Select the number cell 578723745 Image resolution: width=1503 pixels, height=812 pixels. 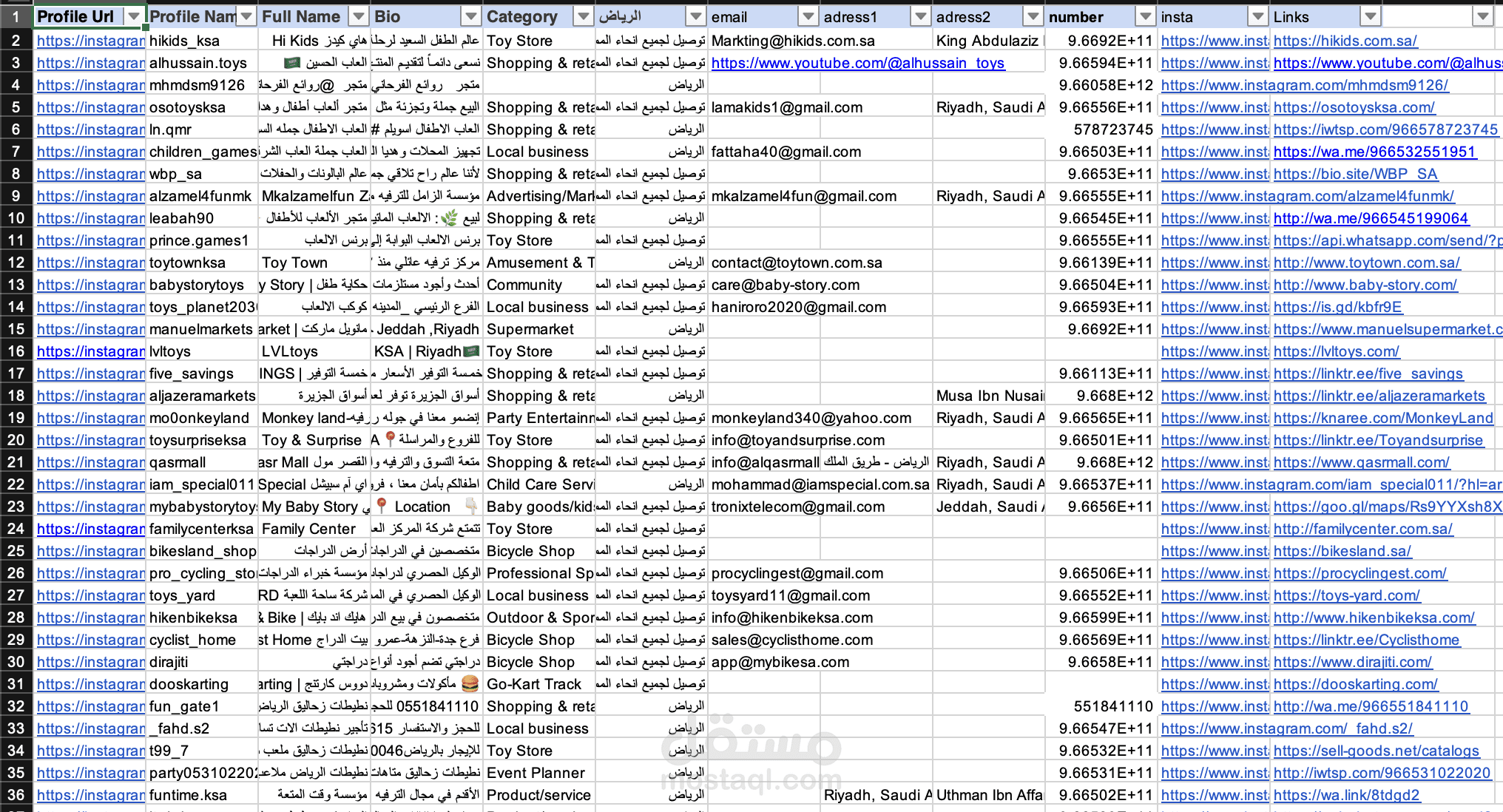[1101, 129]
